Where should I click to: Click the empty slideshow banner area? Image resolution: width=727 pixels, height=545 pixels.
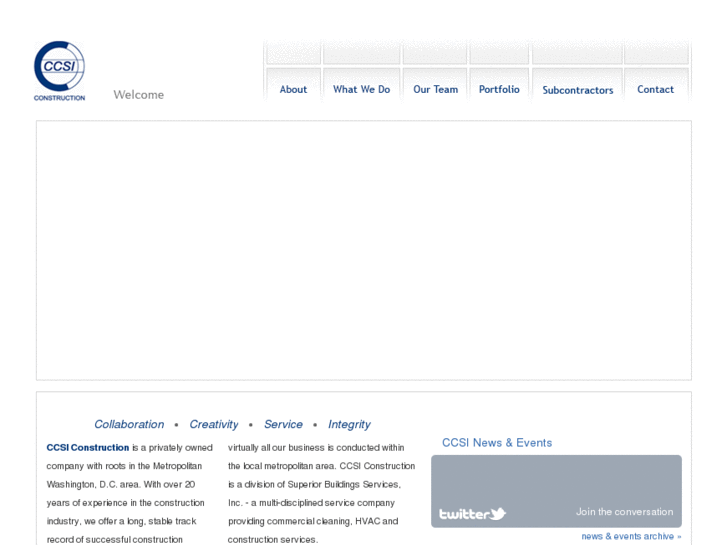coord(364,250)
